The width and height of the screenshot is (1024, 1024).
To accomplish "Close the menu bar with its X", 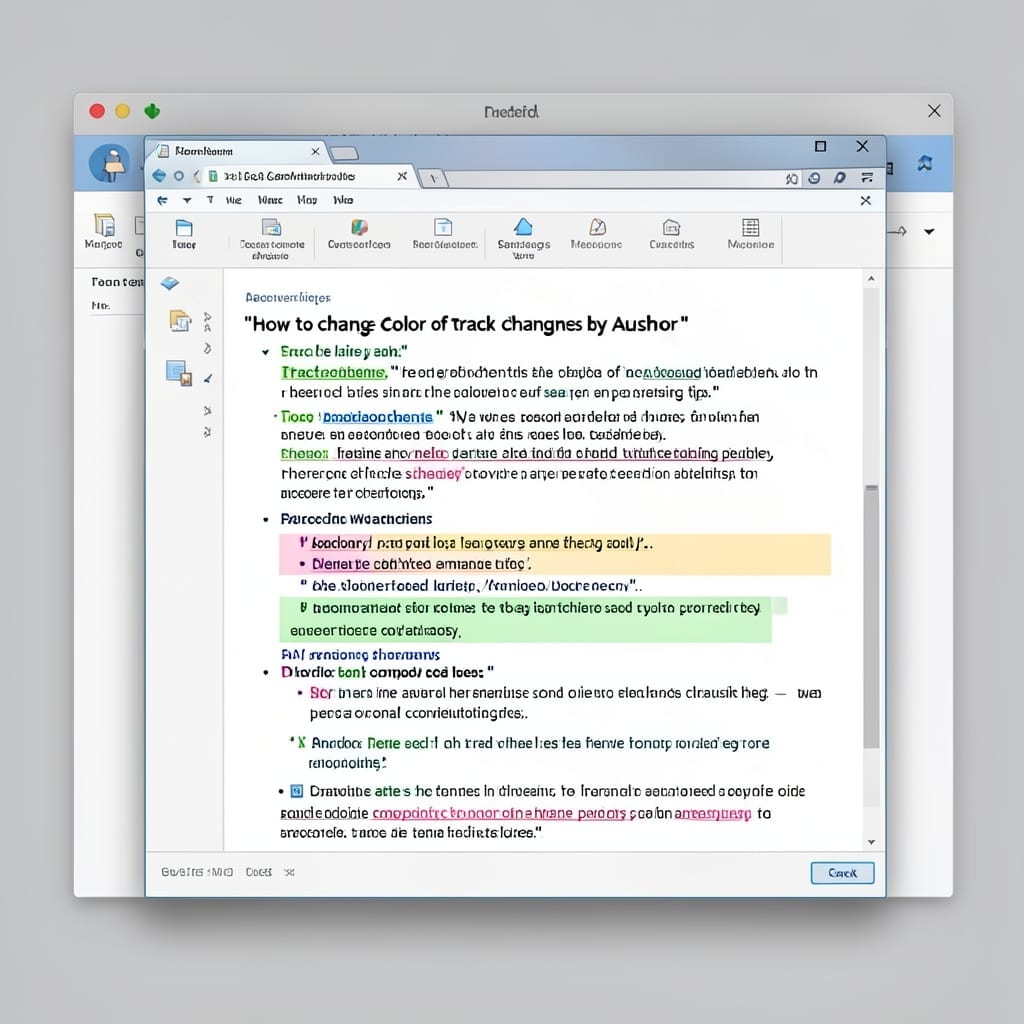I will (x=865, y=200).
